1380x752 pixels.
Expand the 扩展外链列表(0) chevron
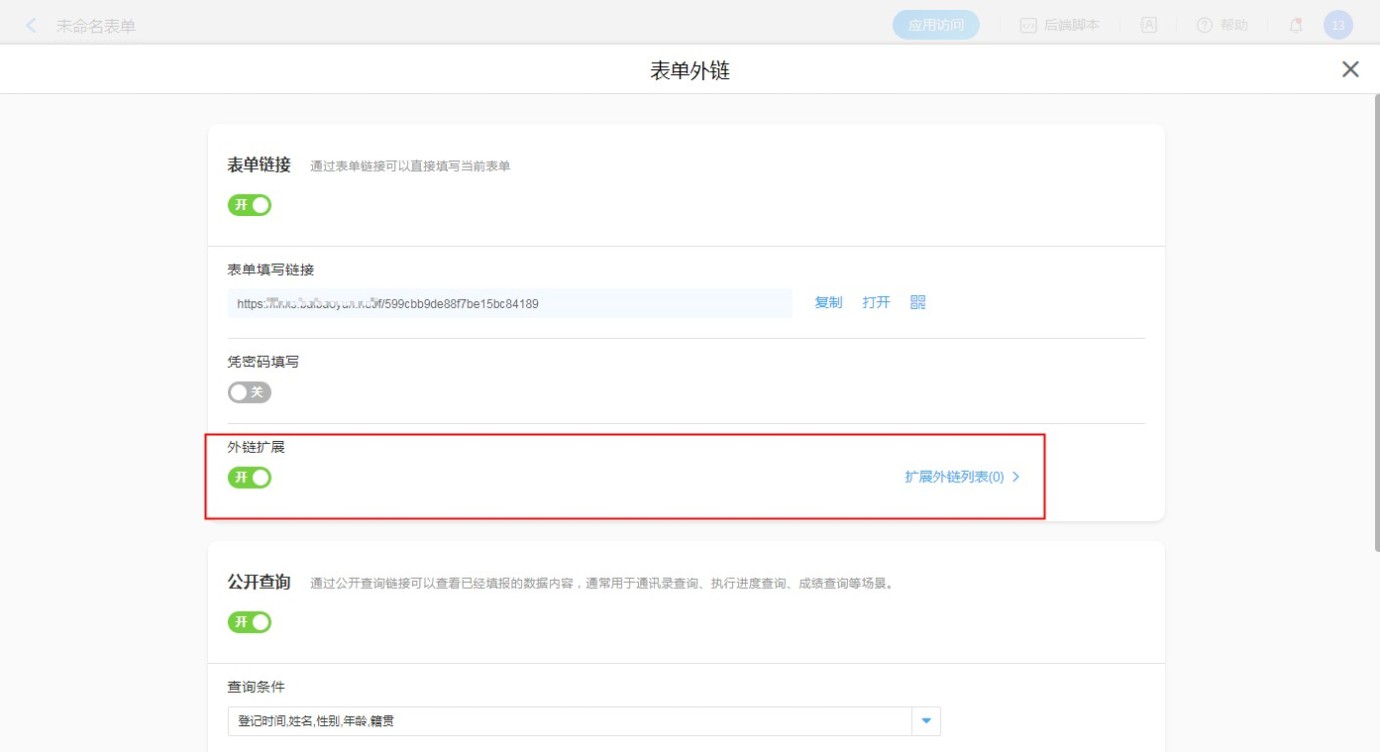click(x=1016, y=477)
